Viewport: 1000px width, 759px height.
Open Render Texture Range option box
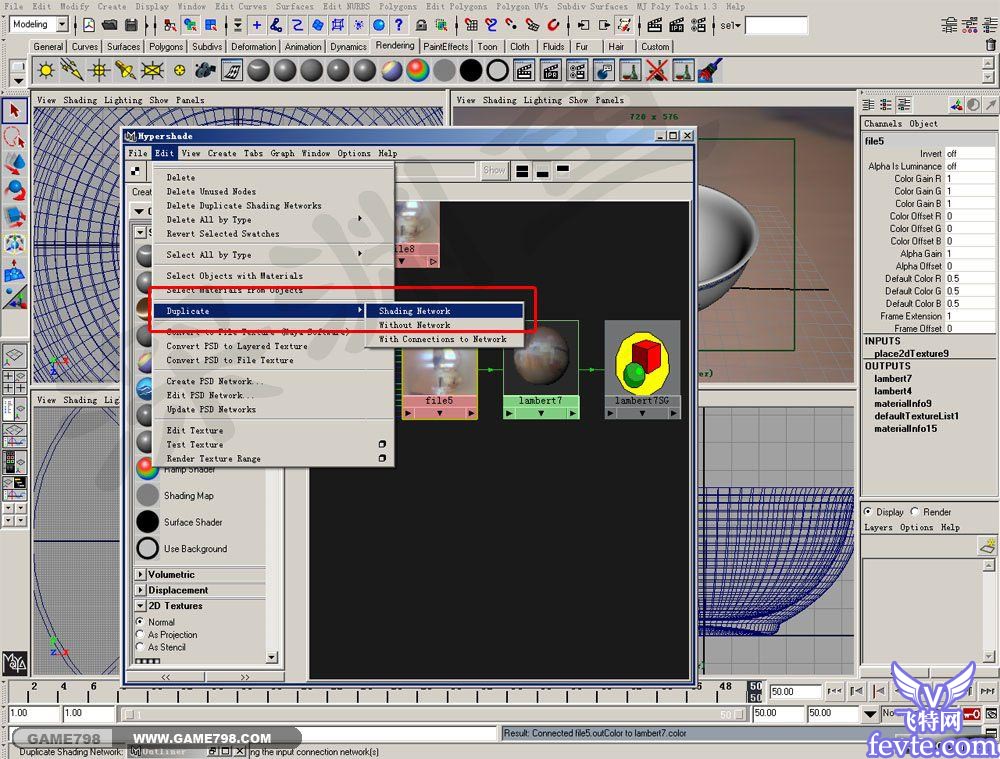[382, 458]
